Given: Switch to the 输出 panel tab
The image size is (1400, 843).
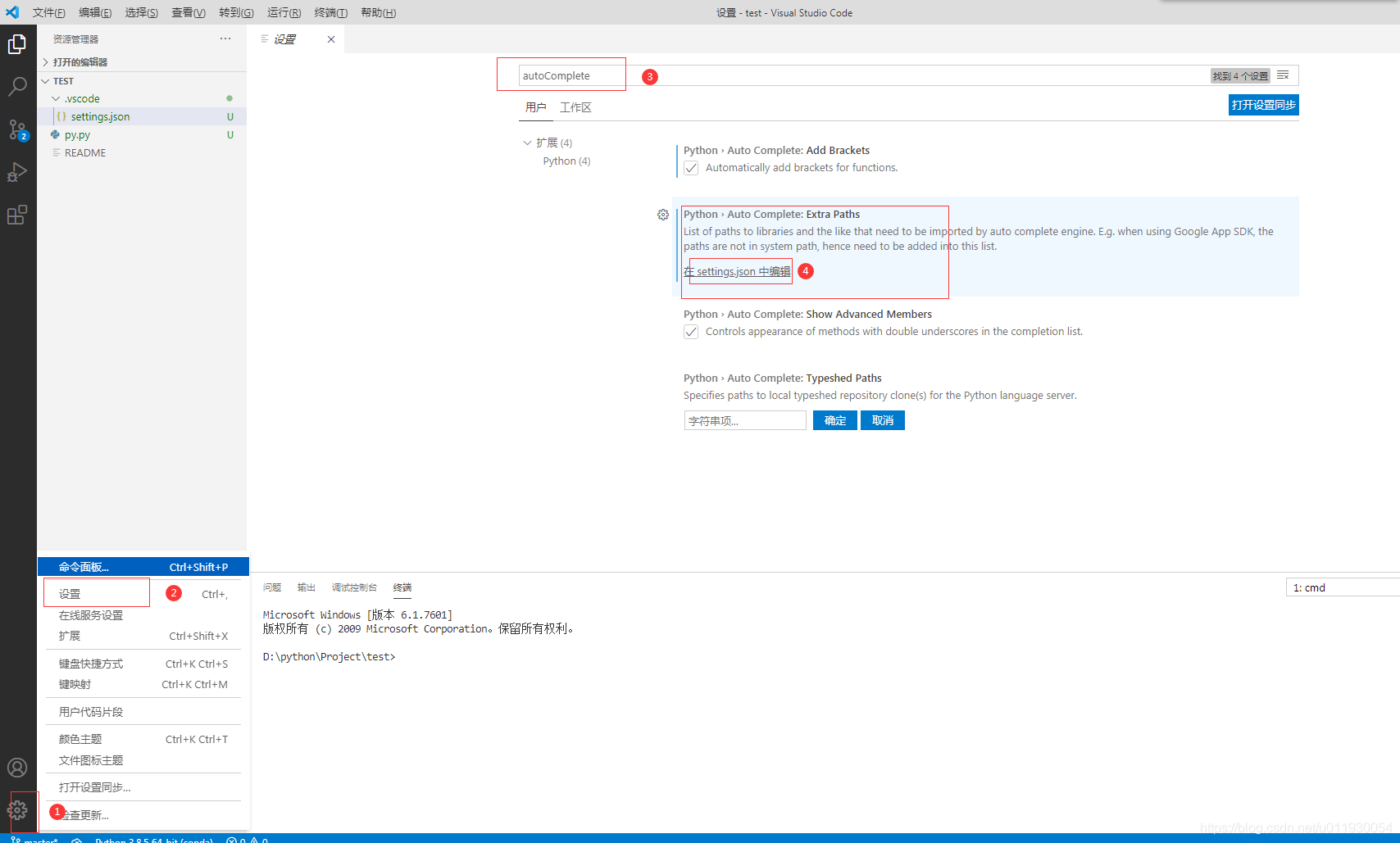Looking at the screenshot, I should coord(307,587).
